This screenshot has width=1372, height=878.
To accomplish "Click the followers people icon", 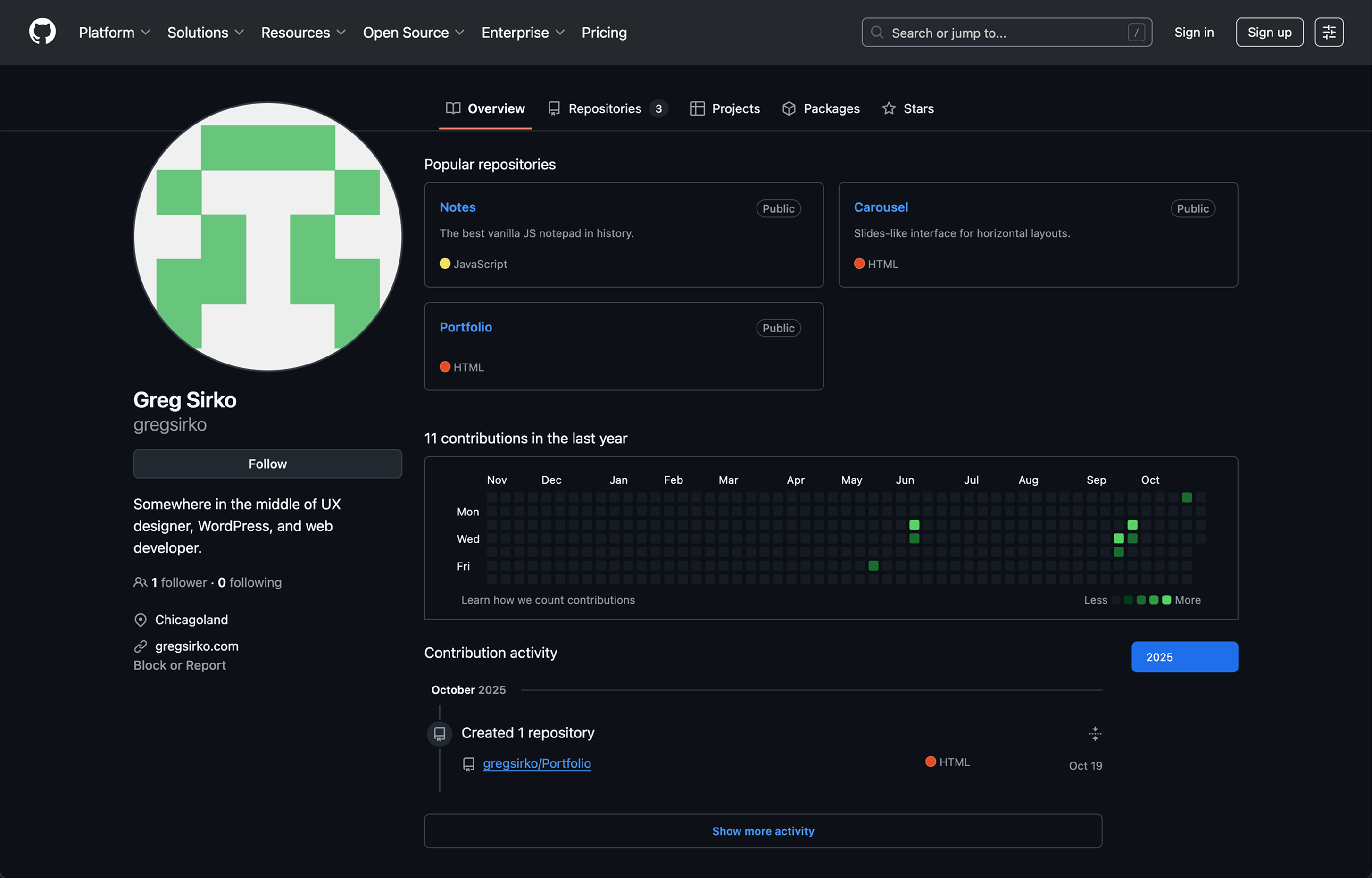I will (140, 582).
